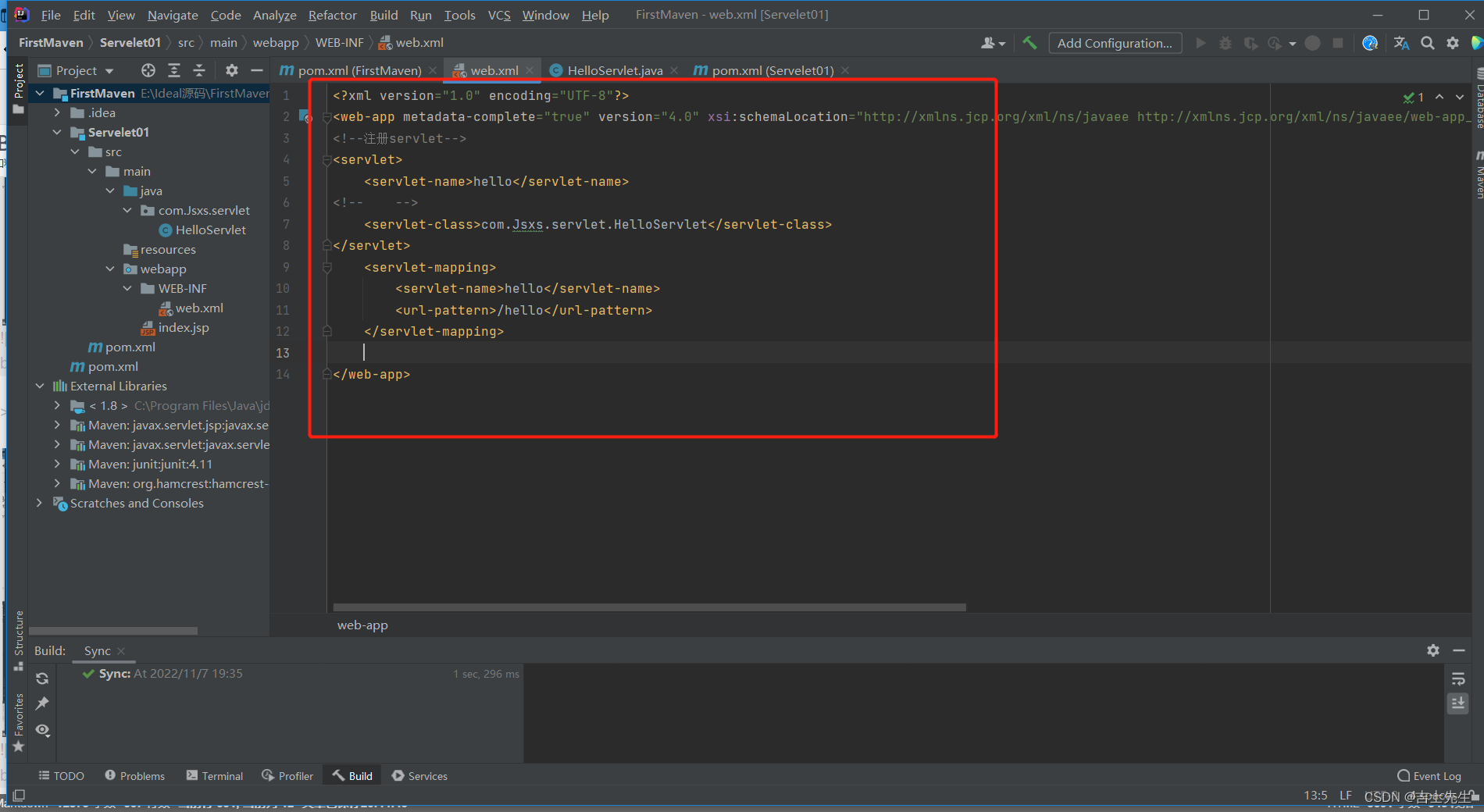
Task: Click the Build project hammer icon
Action: [x=1029, y=43]
